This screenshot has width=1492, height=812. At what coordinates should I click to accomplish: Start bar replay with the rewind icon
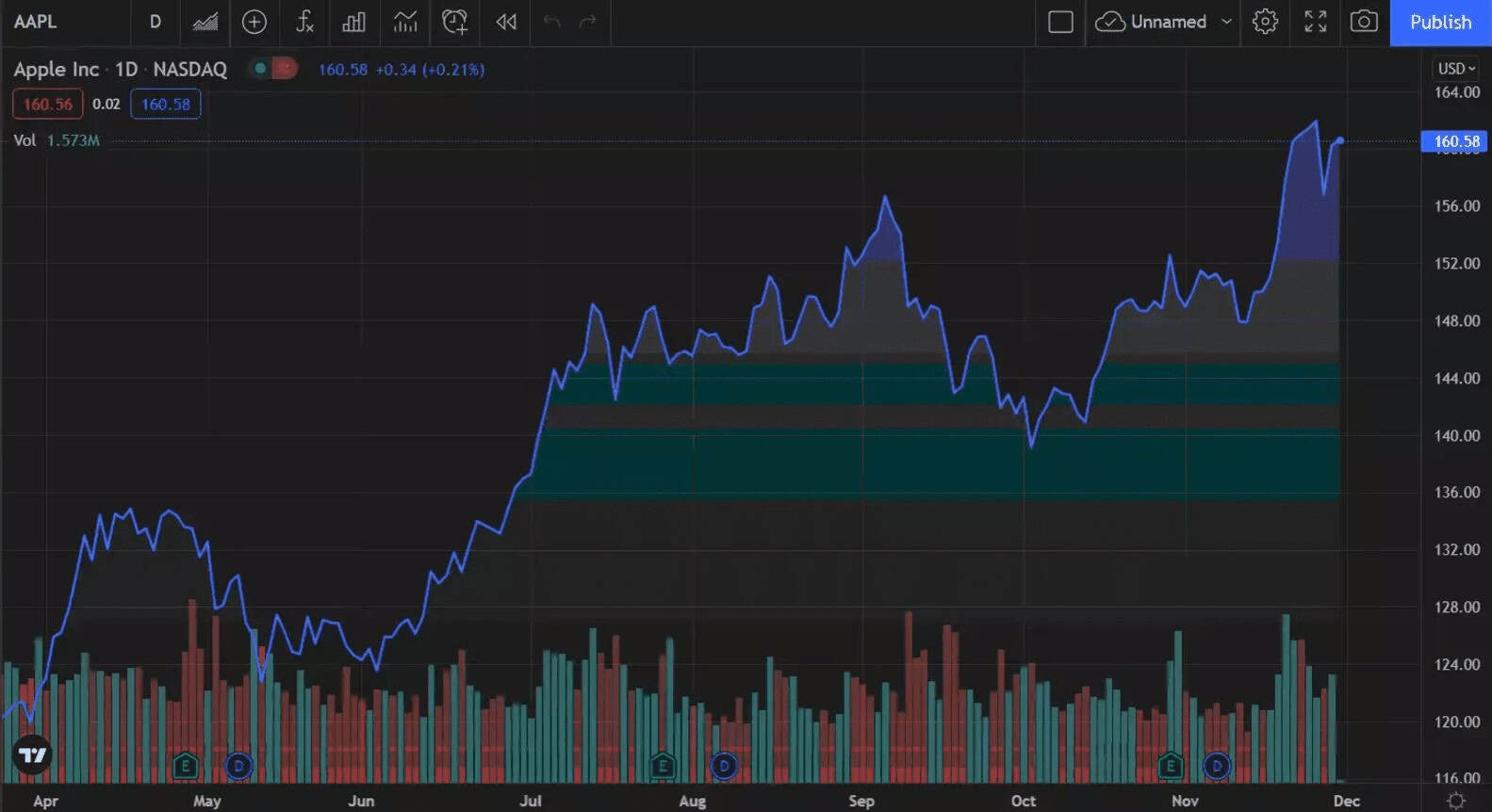click(506, 22)
